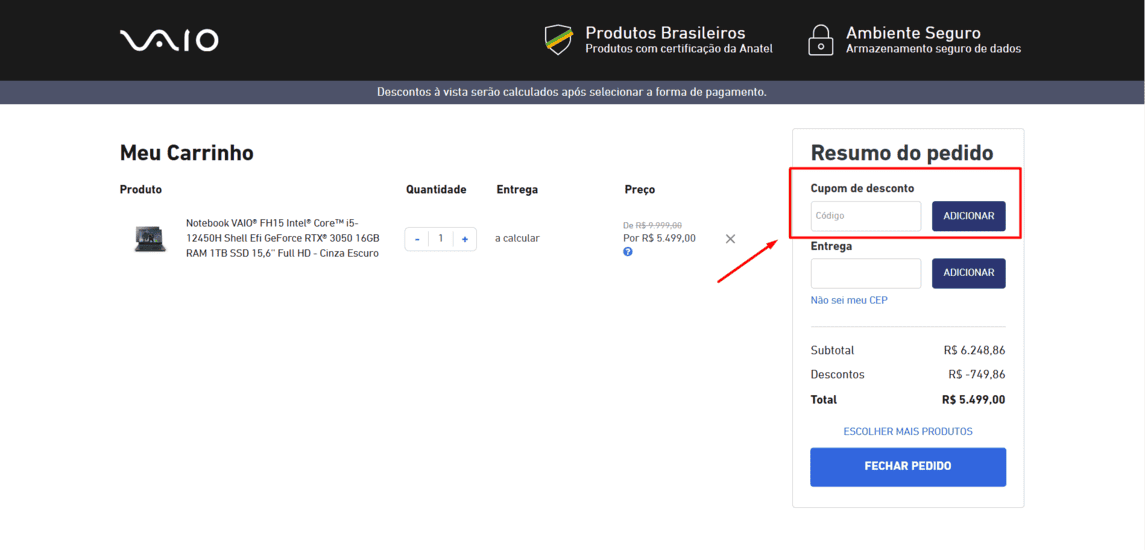Click the 'Ambiente Seguro' heading text
Image resolution: width=1145 pixels, height=550 pixels.
(913, 33)
